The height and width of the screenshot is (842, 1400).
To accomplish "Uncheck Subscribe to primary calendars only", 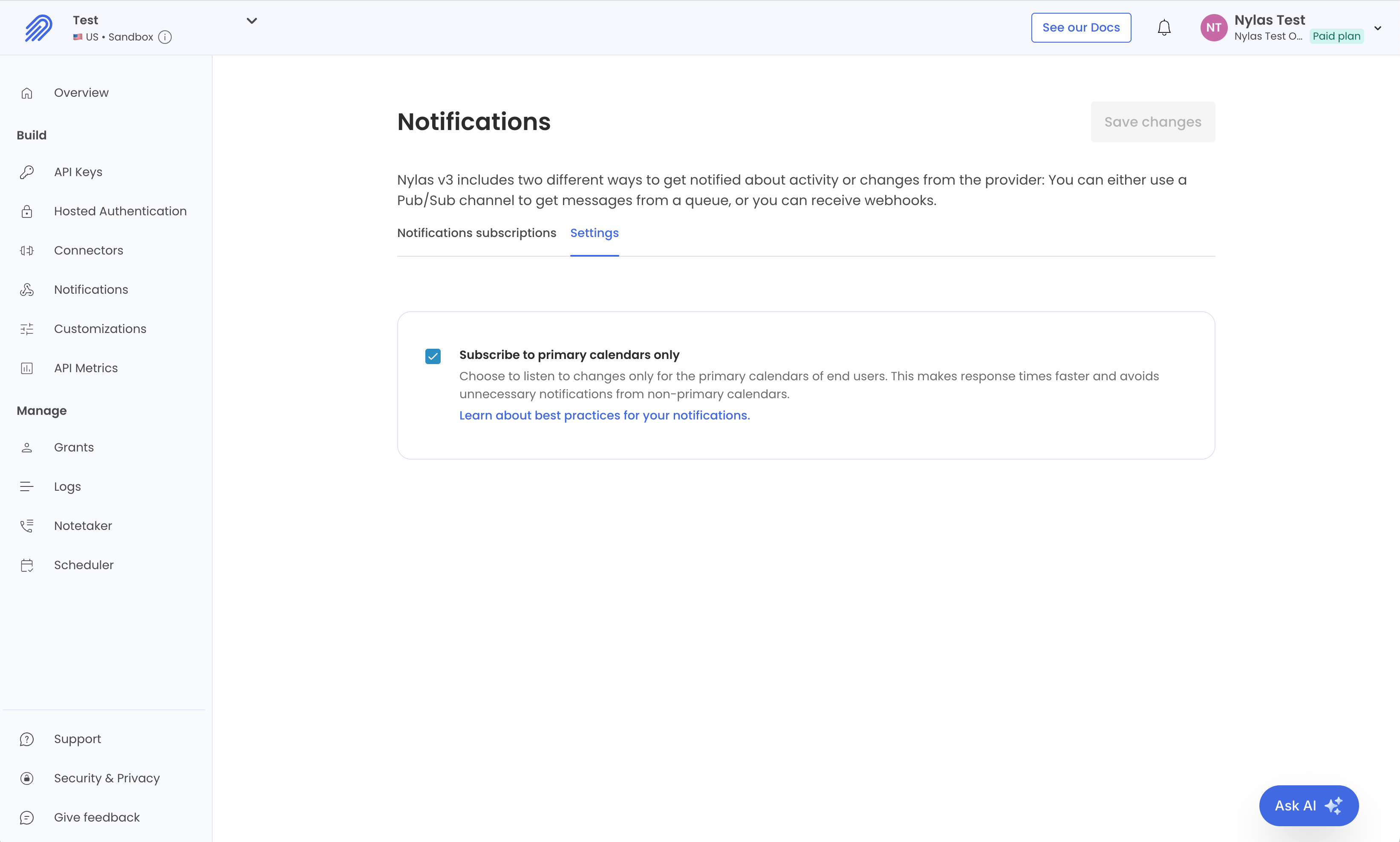I will 433,356.
